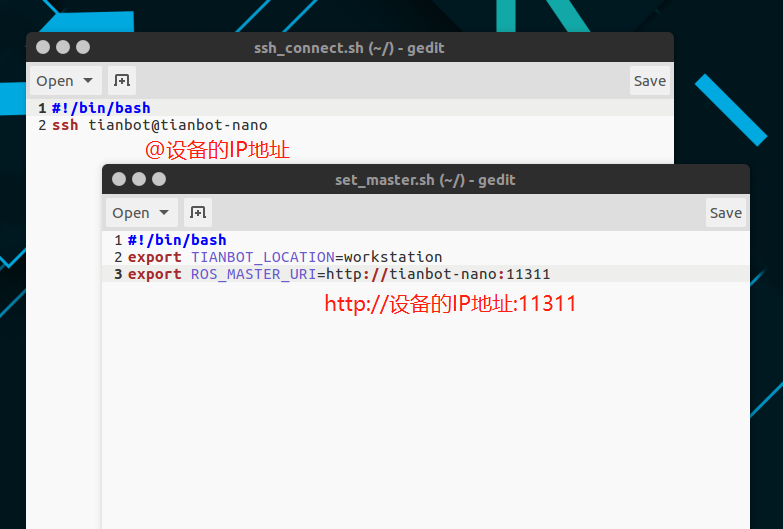
Task: Click '#!/bin/bash' in ssh_connect.sh window
Action: pos(101,108)
